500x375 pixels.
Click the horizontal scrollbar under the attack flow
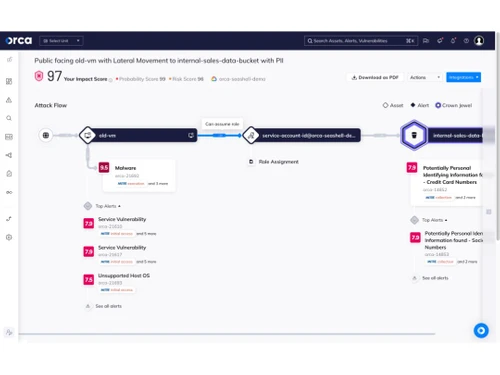coord(227,334)
